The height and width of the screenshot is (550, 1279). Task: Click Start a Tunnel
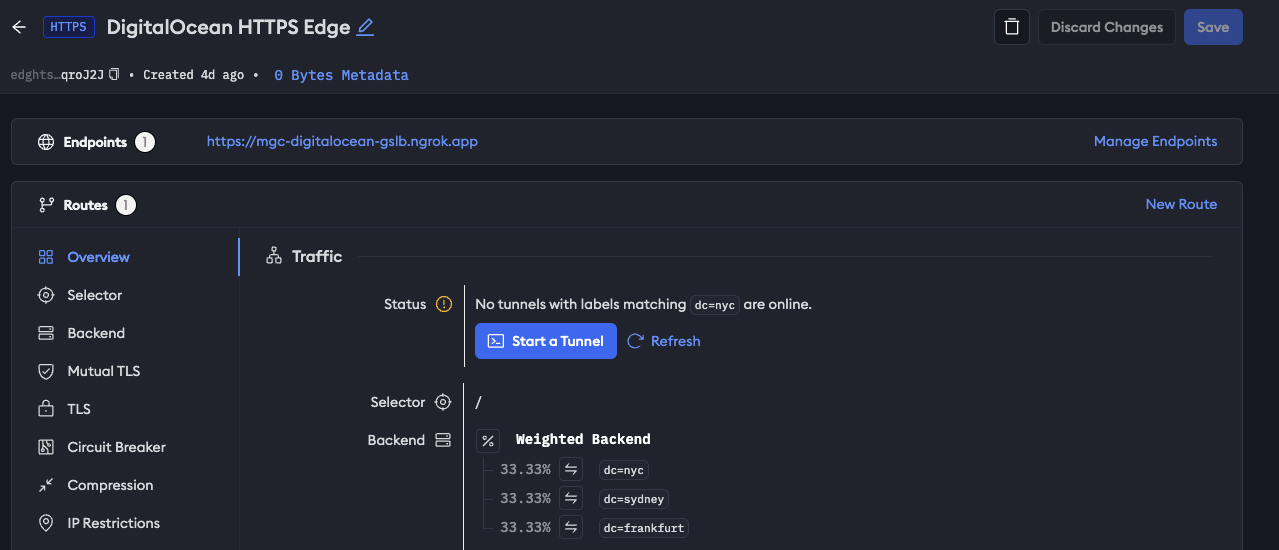pyautogui.click(x=546, y=341)
